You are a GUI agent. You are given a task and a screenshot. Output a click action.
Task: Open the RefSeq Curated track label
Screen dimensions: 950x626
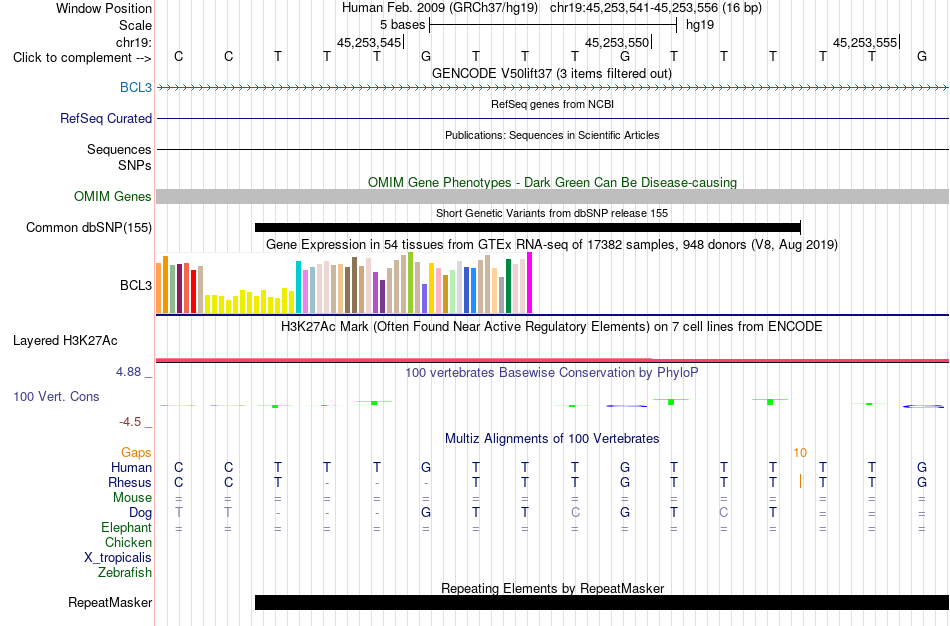[x=106, y=118]
